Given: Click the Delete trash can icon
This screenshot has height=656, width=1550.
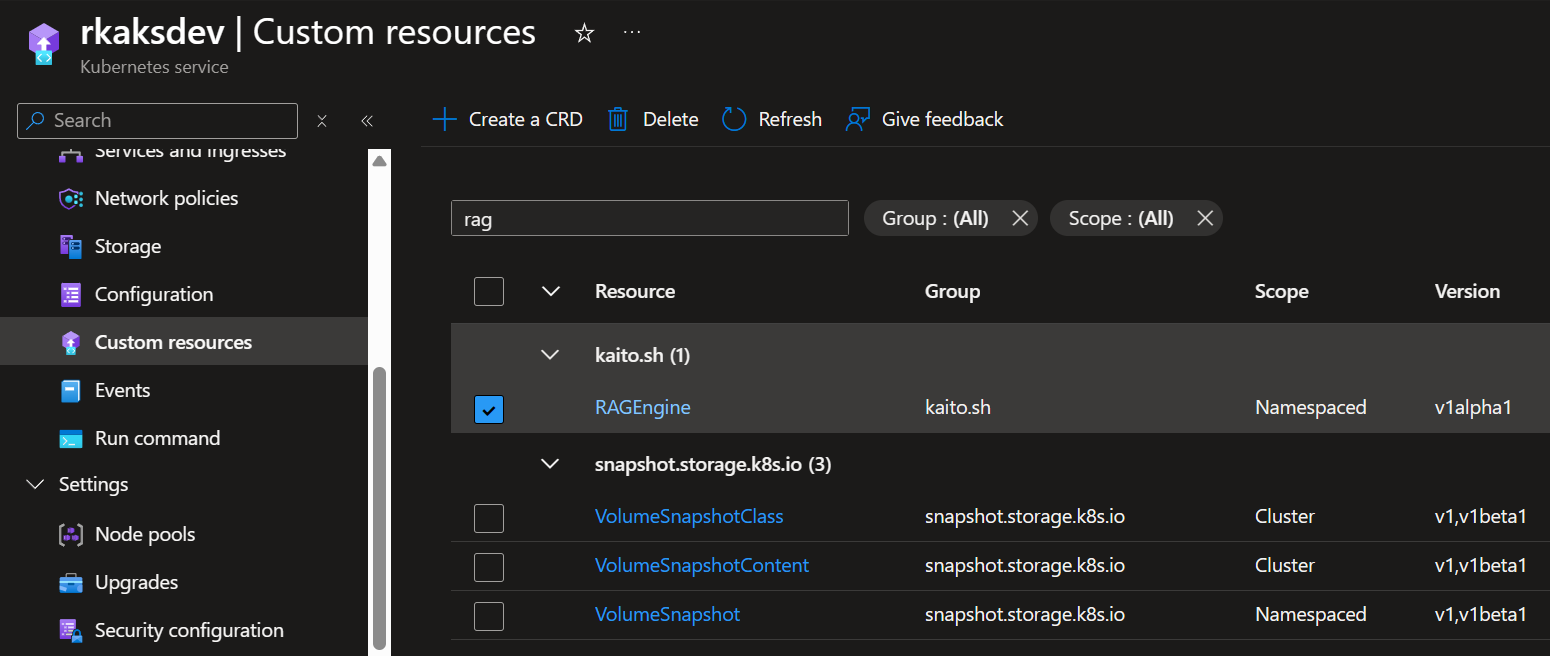Looking at the screenshot, I should (618, 120).
